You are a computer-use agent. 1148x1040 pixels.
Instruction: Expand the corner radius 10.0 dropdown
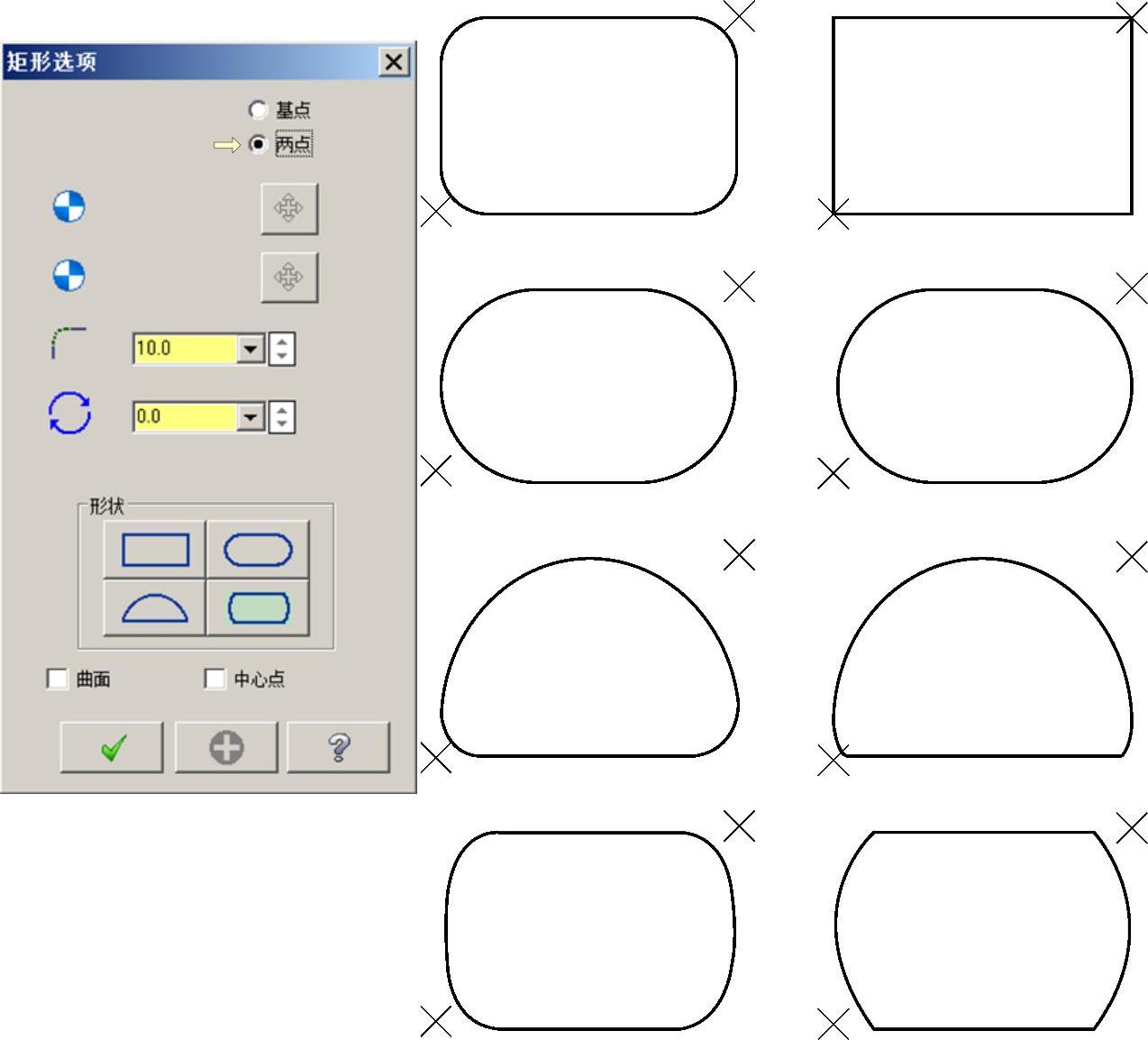(251, 349)
